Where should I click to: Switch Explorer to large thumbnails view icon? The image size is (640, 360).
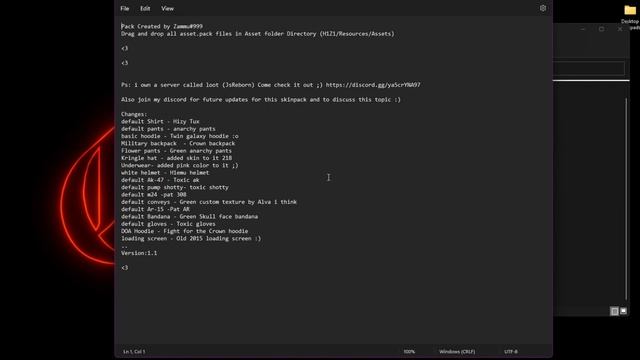click(623, 311)
